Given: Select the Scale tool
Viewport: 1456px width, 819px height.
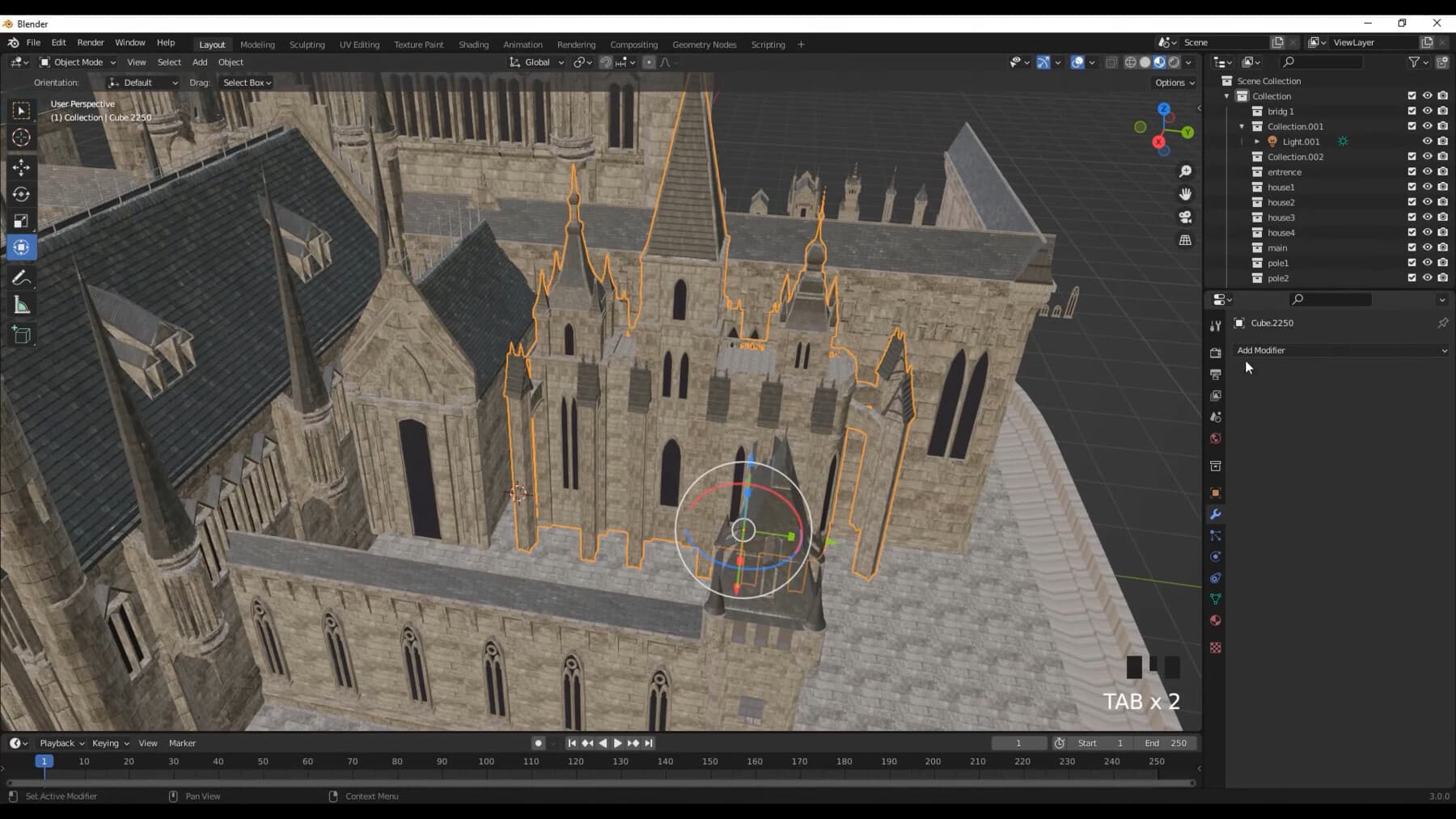Looking at the screenshot, I should click(22, 221).
